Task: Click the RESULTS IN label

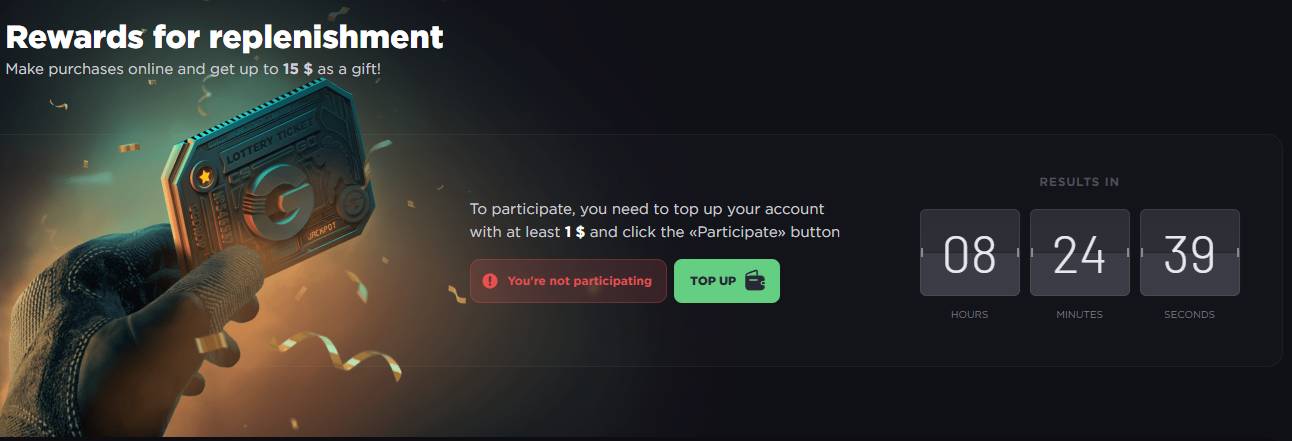Action: [1079, 182]
